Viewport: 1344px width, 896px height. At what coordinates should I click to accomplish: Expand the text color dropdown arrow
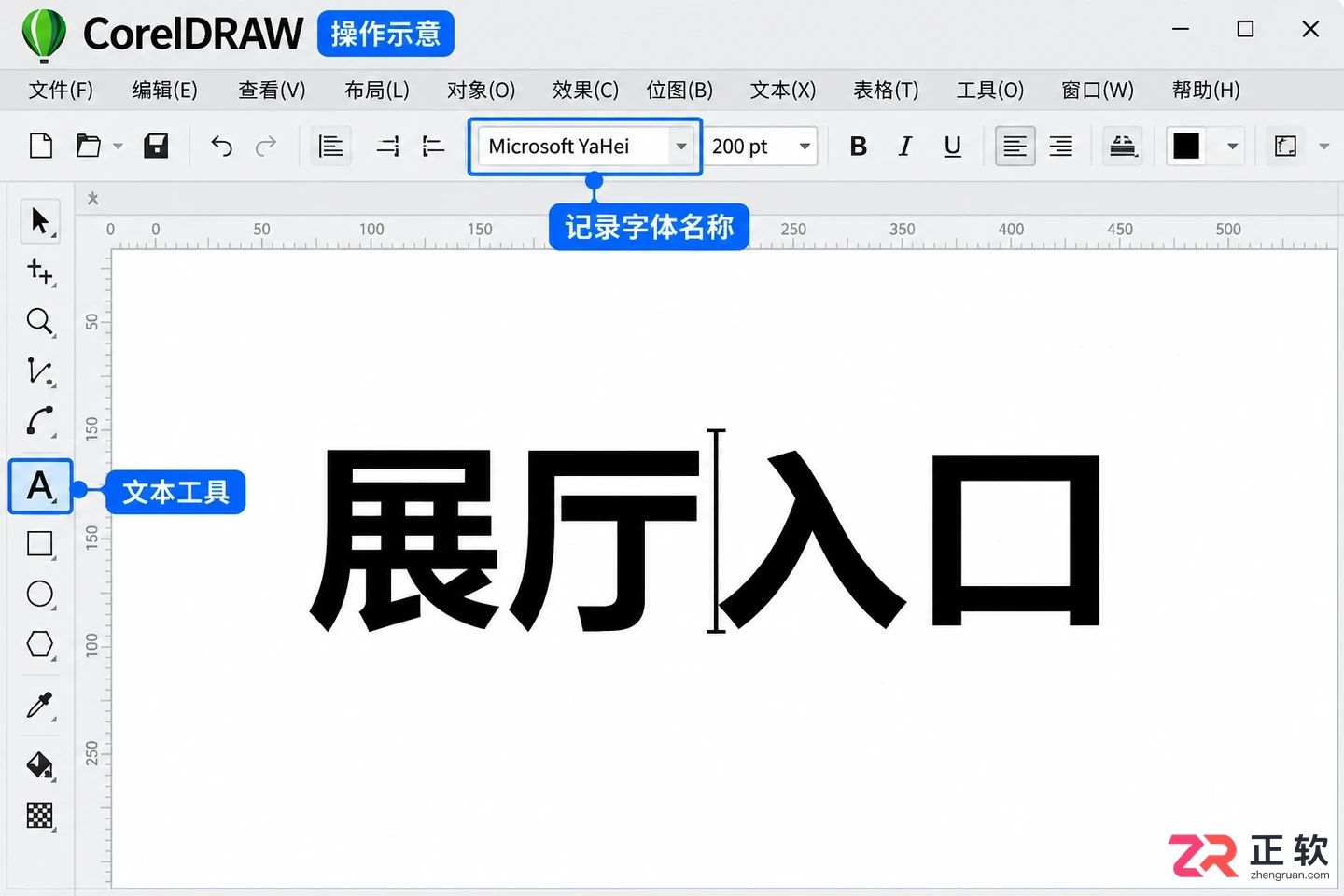(x=1232, y=147)
